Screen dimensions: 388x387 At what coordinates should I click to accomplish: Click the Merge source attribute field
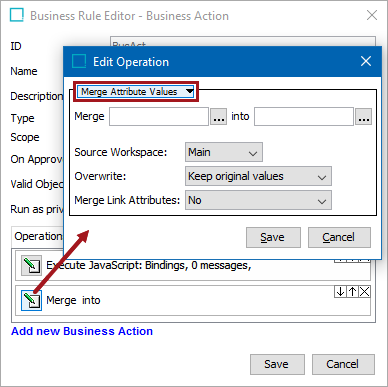[x=159, y=116]
